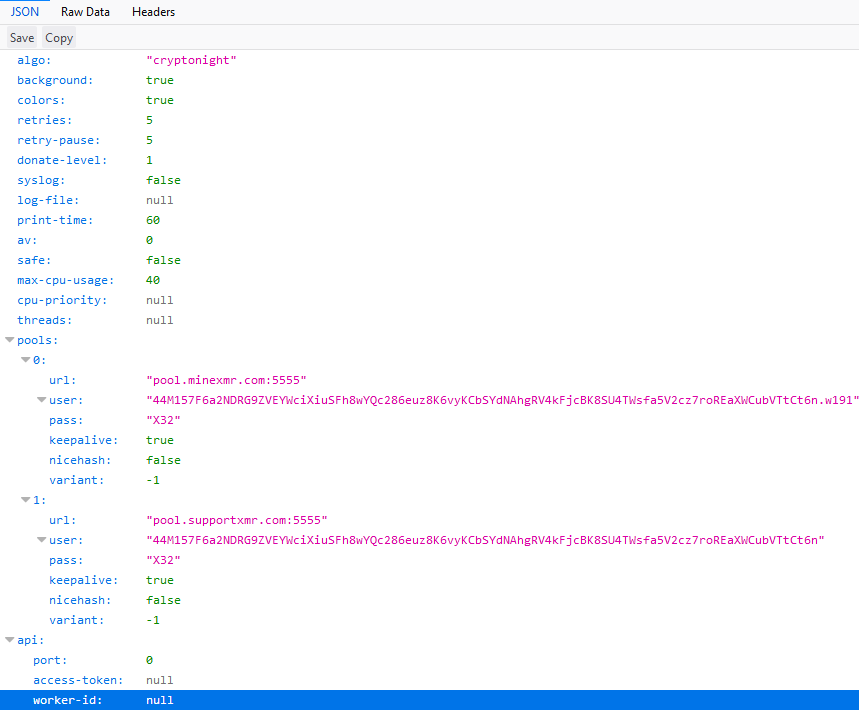Select the syslog key
Image resolution: width=859 pixels, height=717 pixels.
pyautogui.click(x=41, y=180)
